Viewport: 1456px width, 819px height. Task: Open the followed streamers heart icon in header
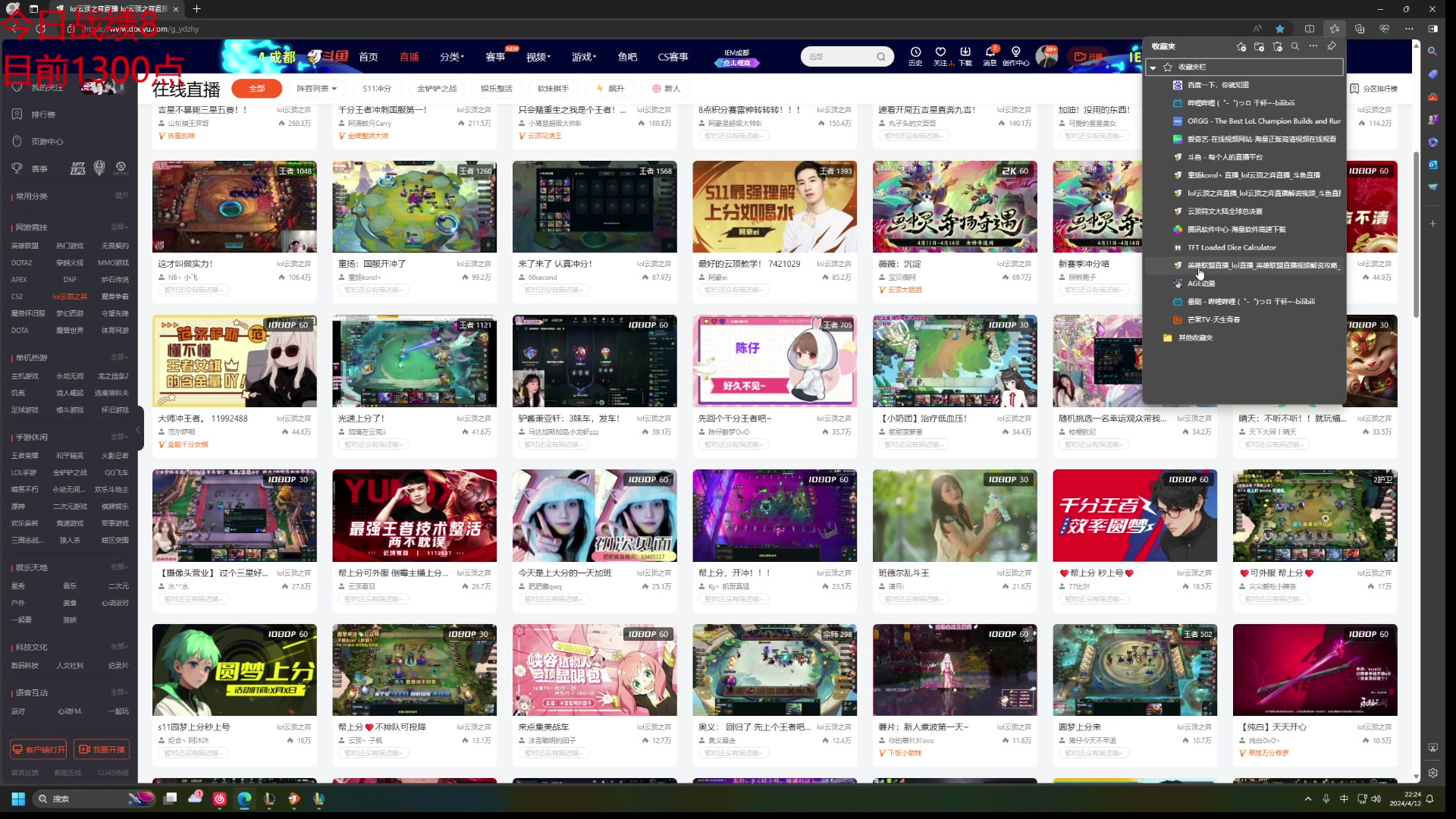pyautogui.click(x=940, y=56)
